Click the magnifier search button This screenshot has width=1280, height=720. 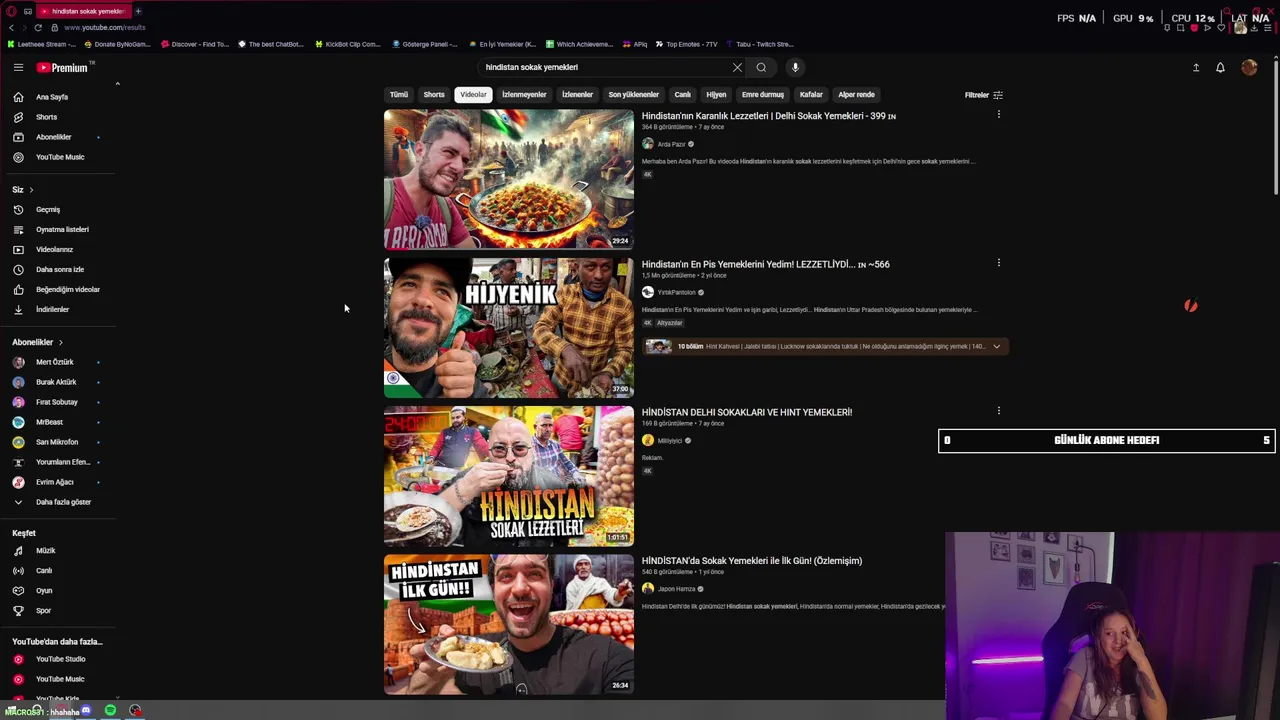761,67
